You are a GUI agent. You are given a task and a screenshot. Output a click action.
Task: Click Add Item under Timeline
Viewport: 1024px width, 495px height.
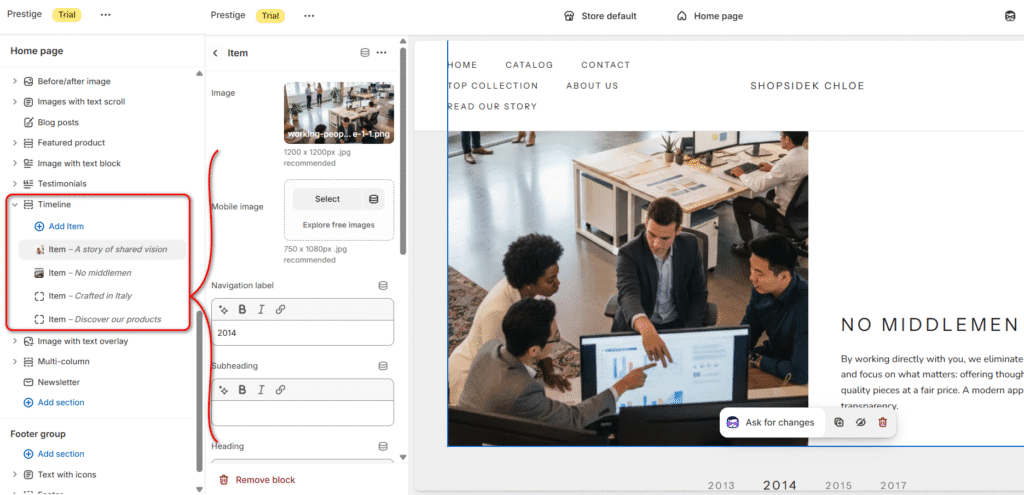tap(66, 227)
